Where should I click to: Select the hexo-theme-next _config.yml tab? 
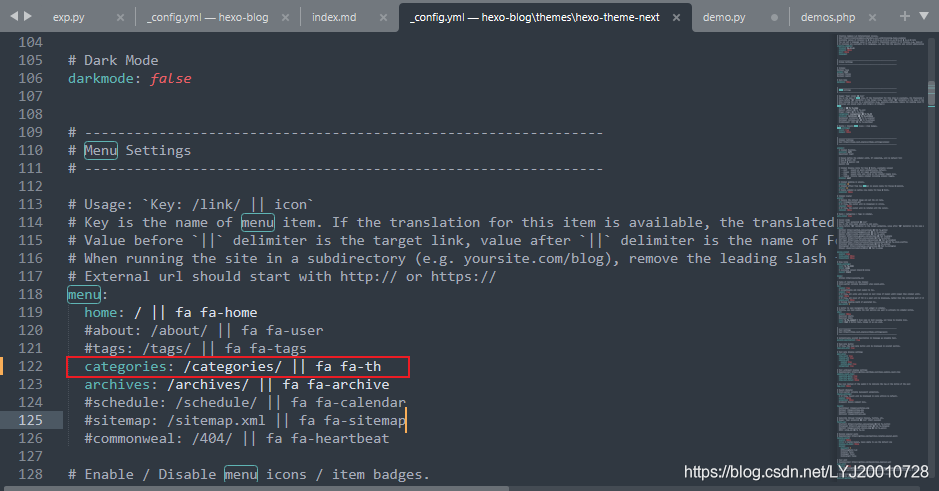point(534,17)
